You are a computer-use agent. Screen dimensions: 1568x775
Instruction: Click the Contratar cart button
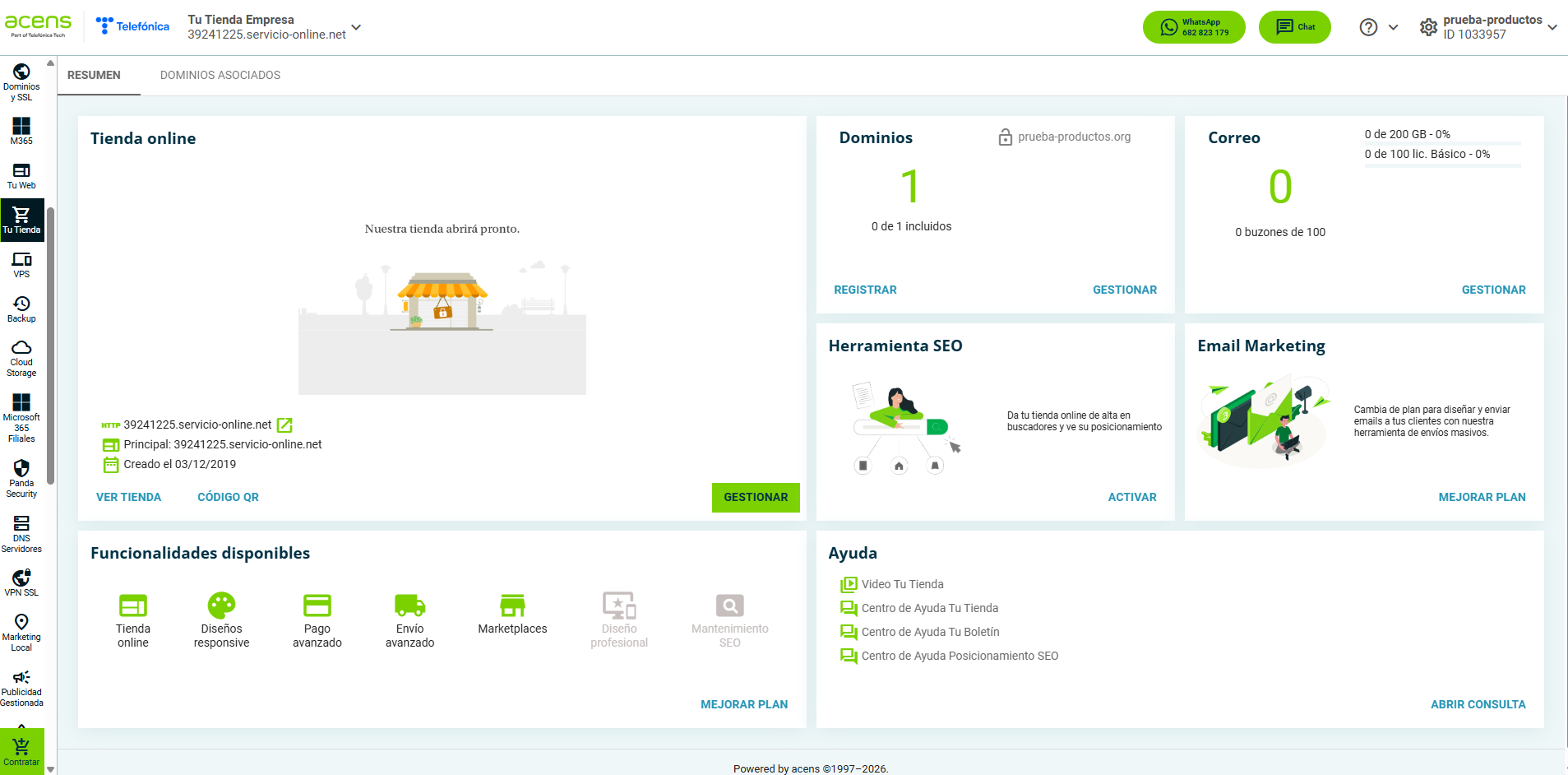[x=21, y=751]
